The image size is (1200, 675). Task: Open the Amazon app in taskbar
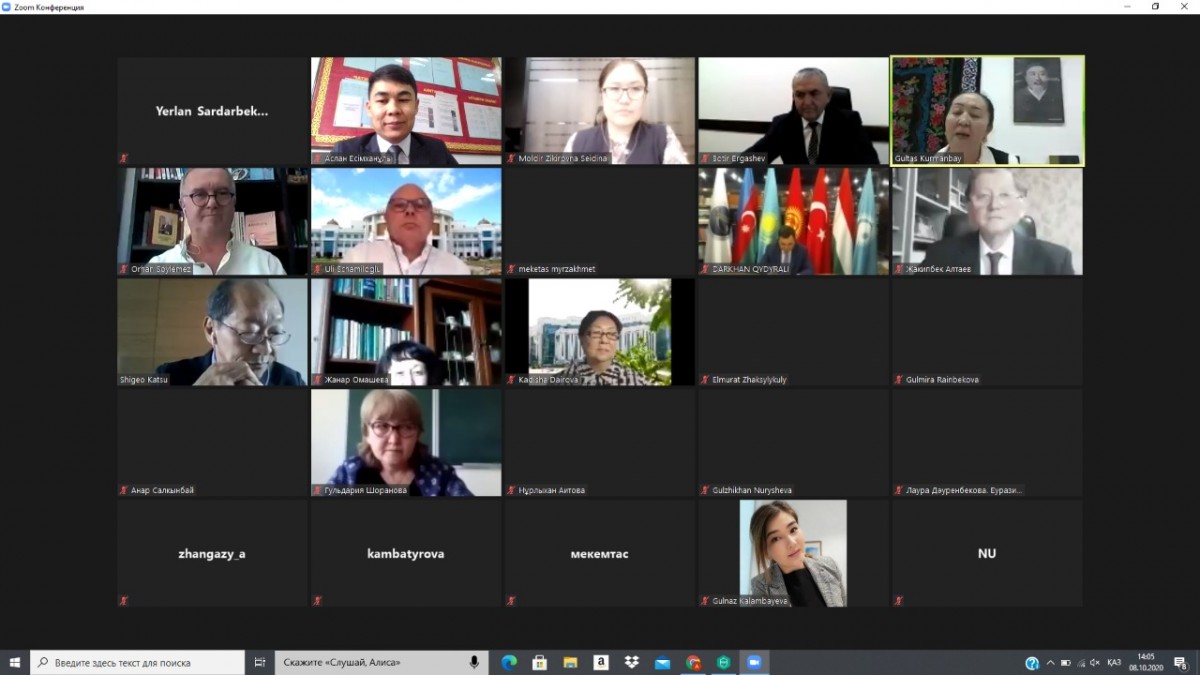(601, 662)
